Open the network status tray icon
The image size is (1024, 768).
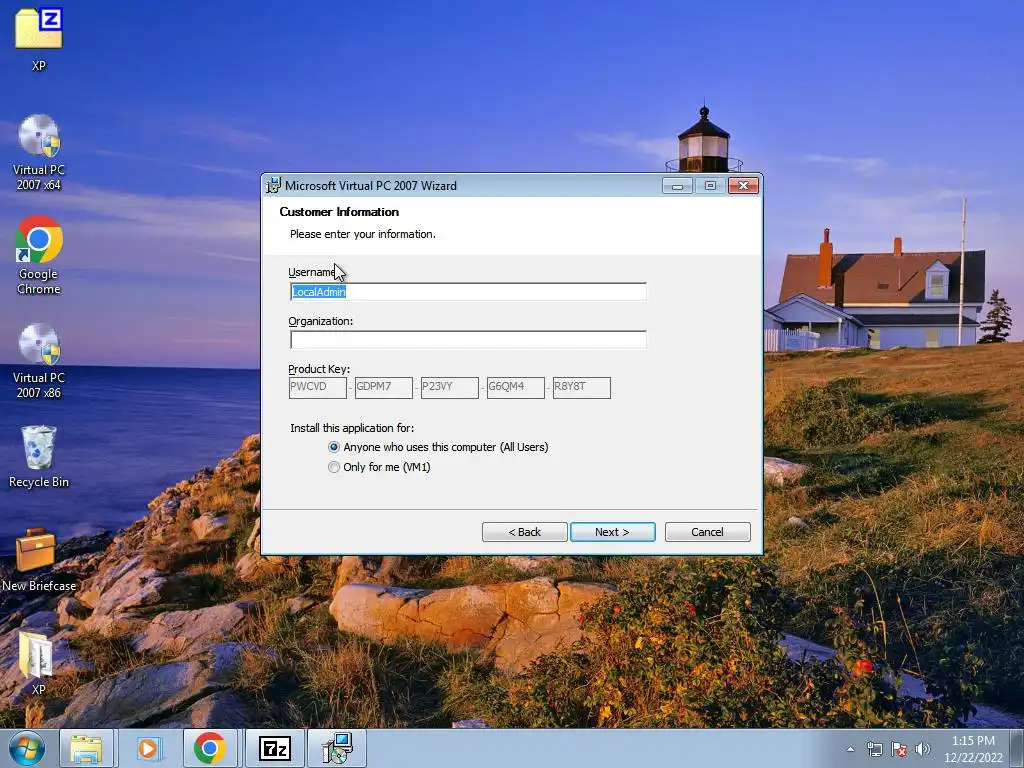pos(874,749)
